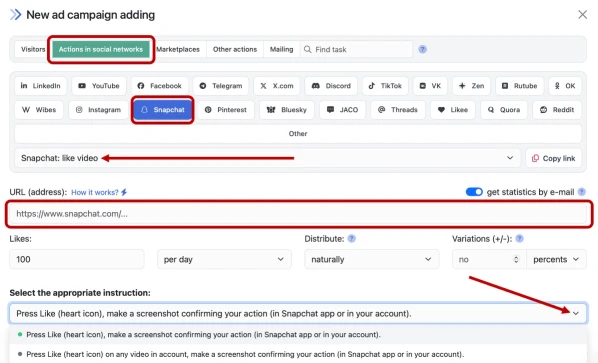Screen dimensions: 598x363
Task: Adjust the Variations value stepper arrows
Action: pos(516,259)
